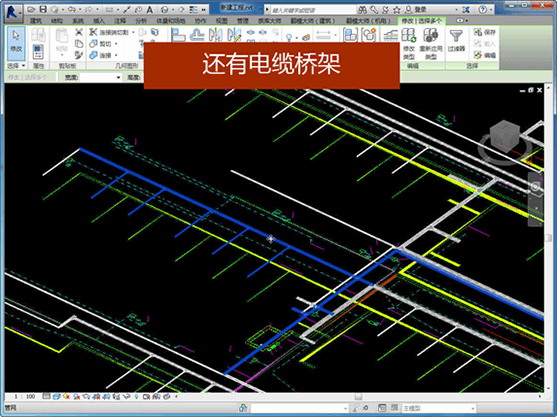Viewport: 557px width, 417px height.
Task: Open the Systems (系统) ribbon tab
Action: pos(78,21)
